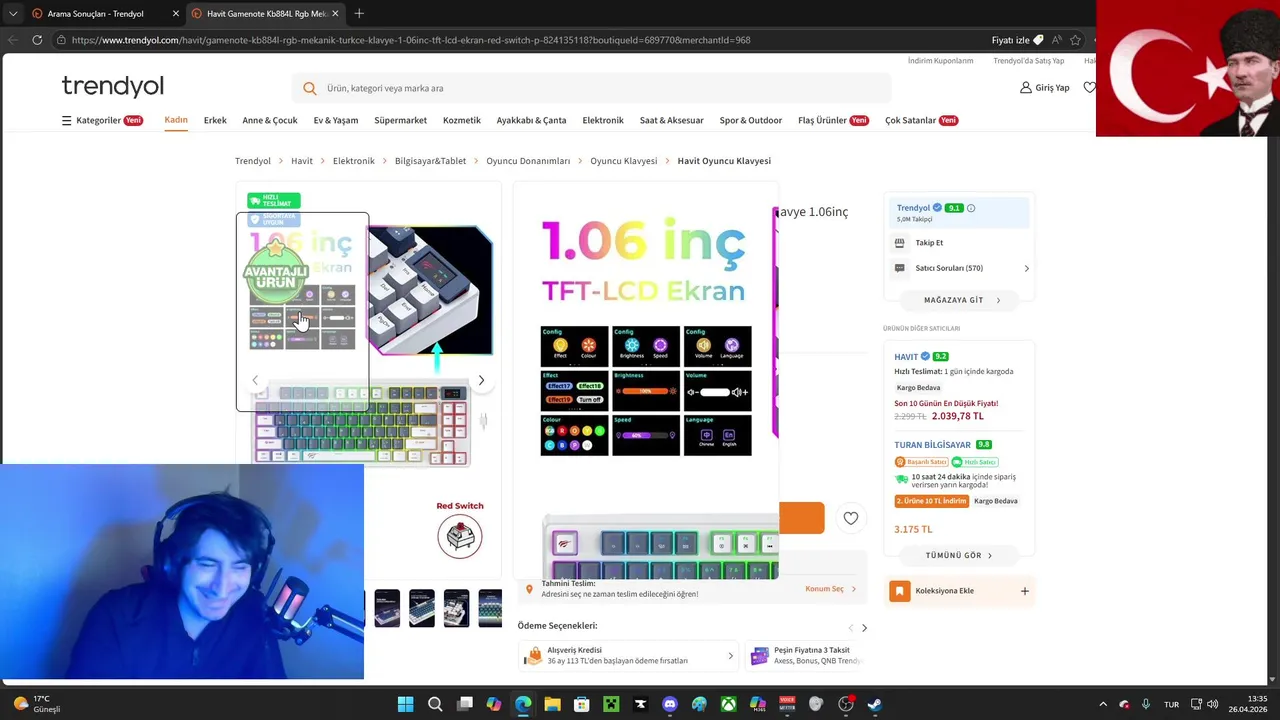Open the Spor & Outdoor category menu
Screen dimensions: 1280x720
click(x=751, y=120)
